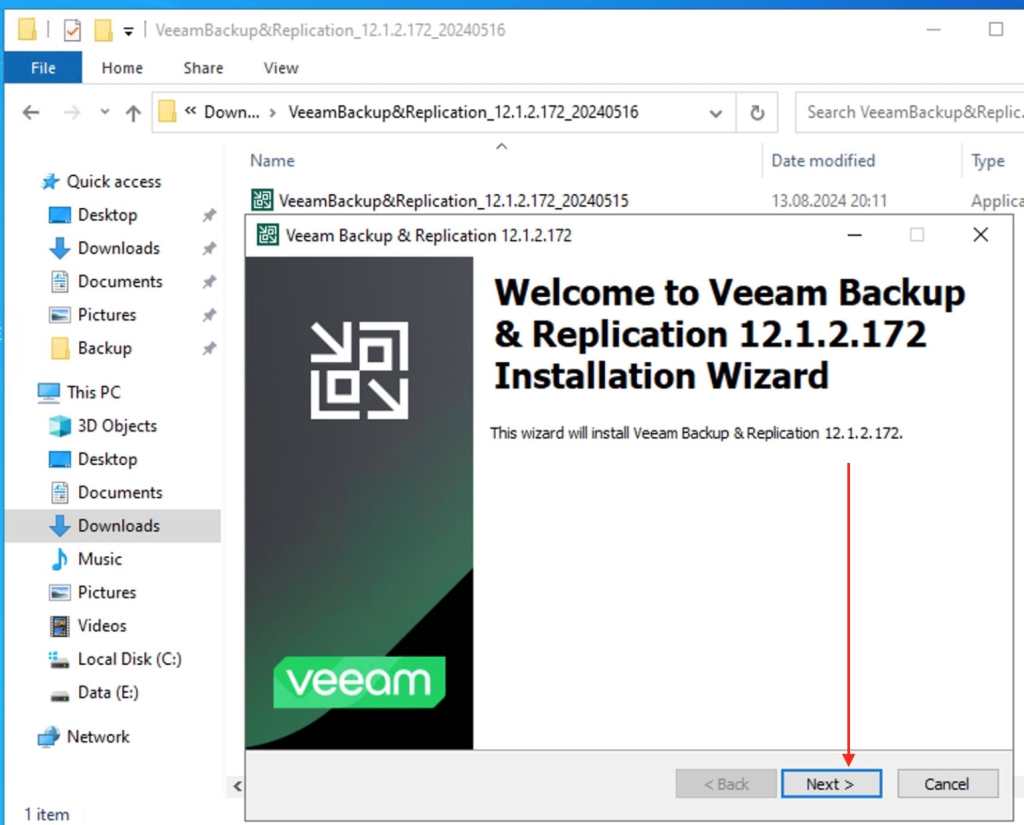Minimize the Veeam wizard window
Viewport: 1024px width, 825px height.
854,235
